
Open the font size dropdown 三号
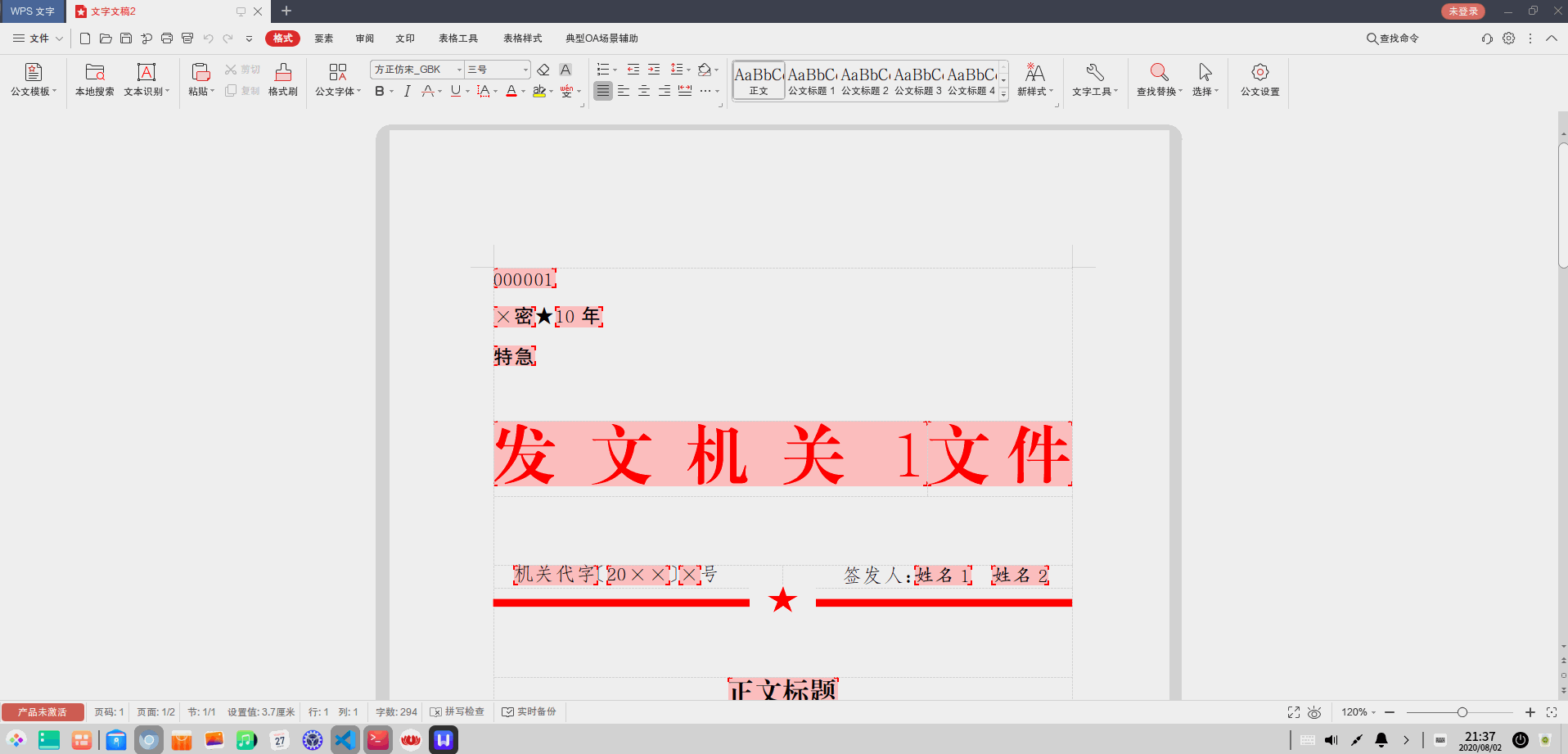pos(525,70)
